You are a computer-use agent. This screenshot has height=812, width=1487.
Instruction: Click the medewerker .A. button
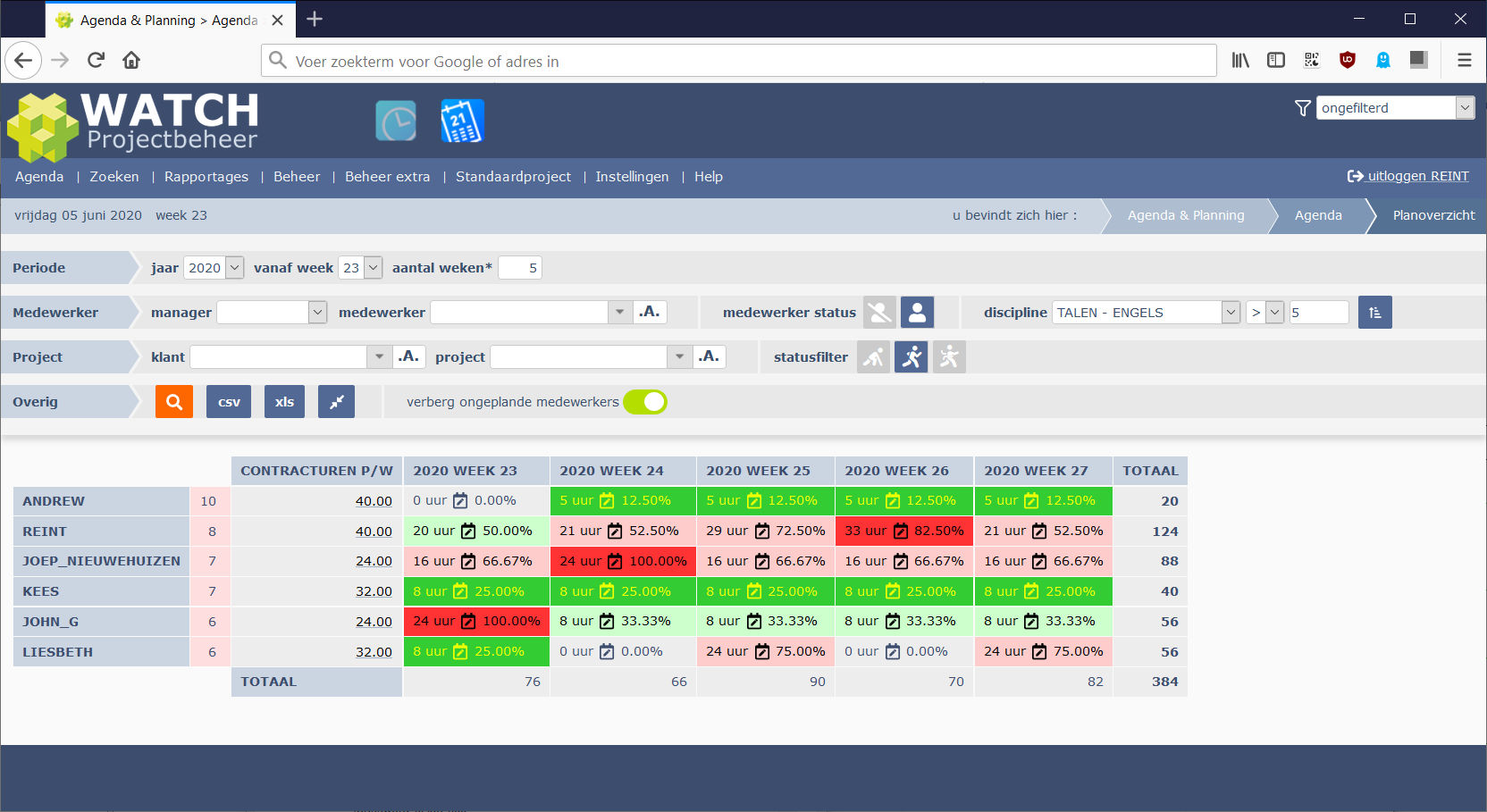click(650, 312)
